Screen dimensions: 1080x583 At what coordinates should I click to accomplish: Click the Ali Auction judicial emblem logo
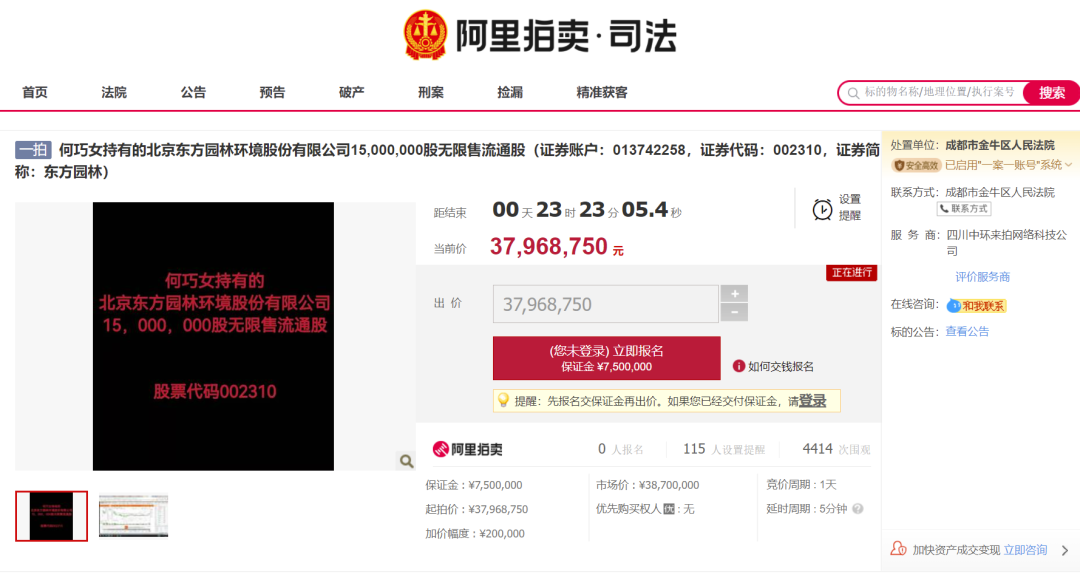425,34
